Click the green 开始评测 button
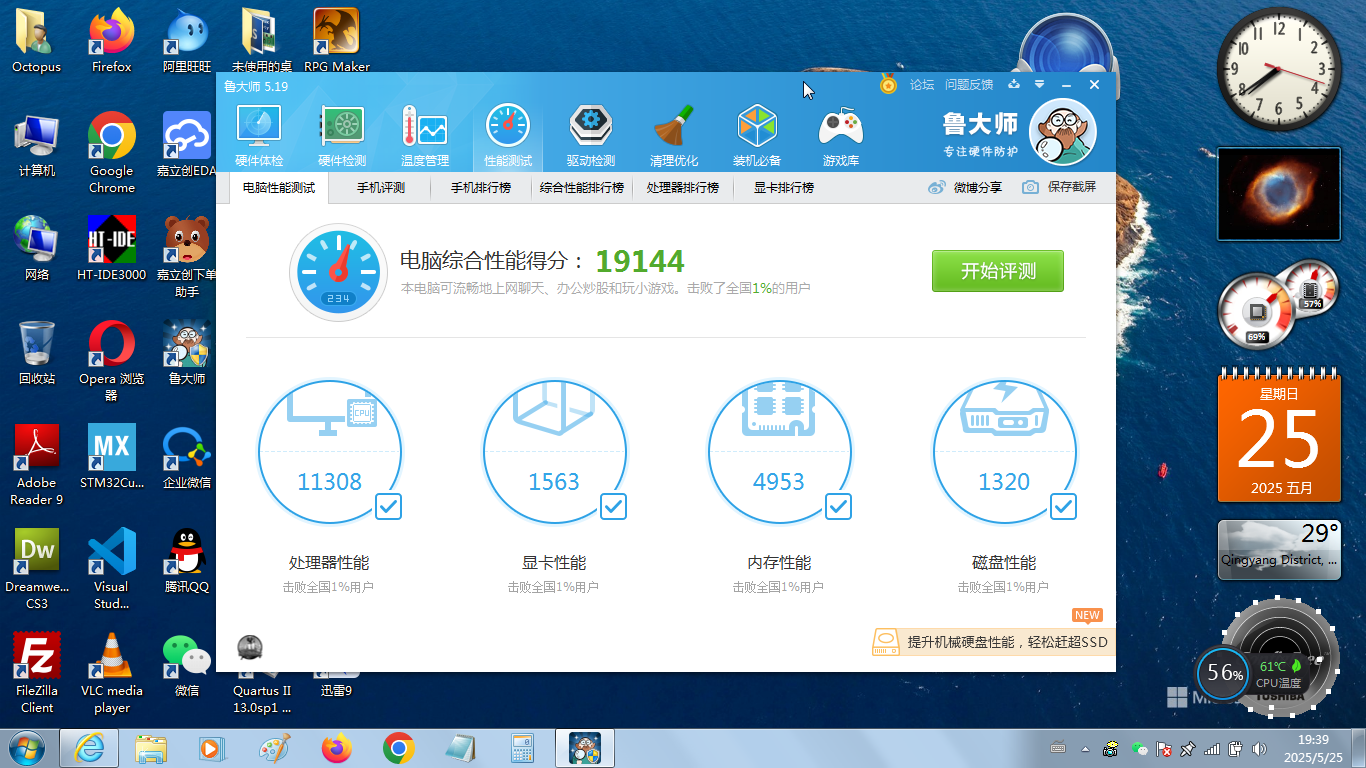This screenshot has height=768, width=1366. coord(997,271)
